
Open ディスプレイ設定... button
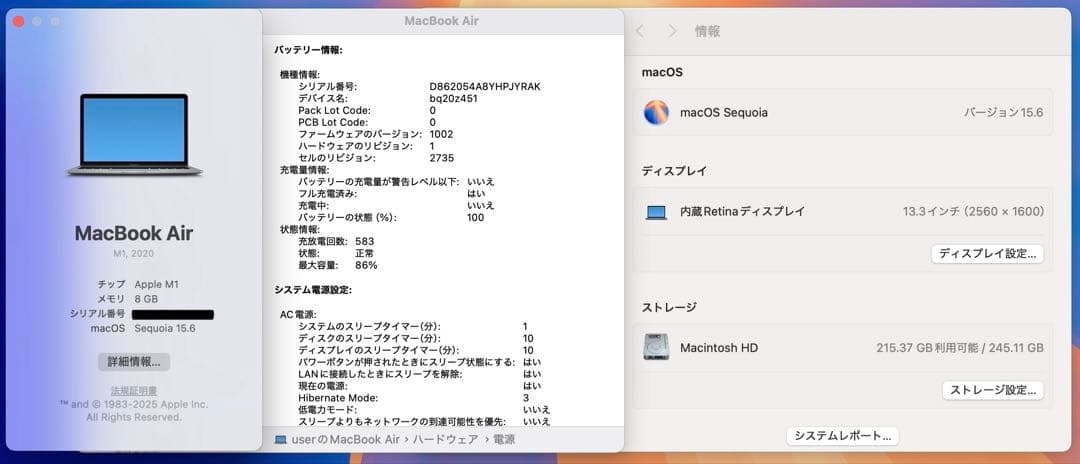coord(988,253)
